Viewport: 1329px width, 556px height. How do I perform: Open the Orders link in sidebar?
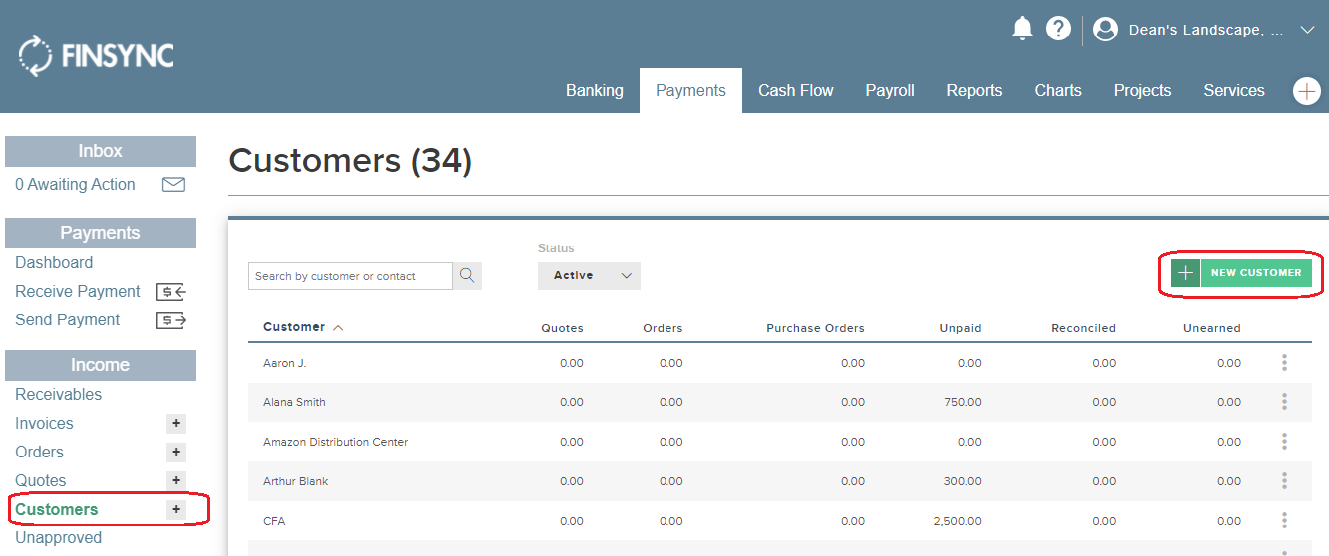[x=39, y=452]
